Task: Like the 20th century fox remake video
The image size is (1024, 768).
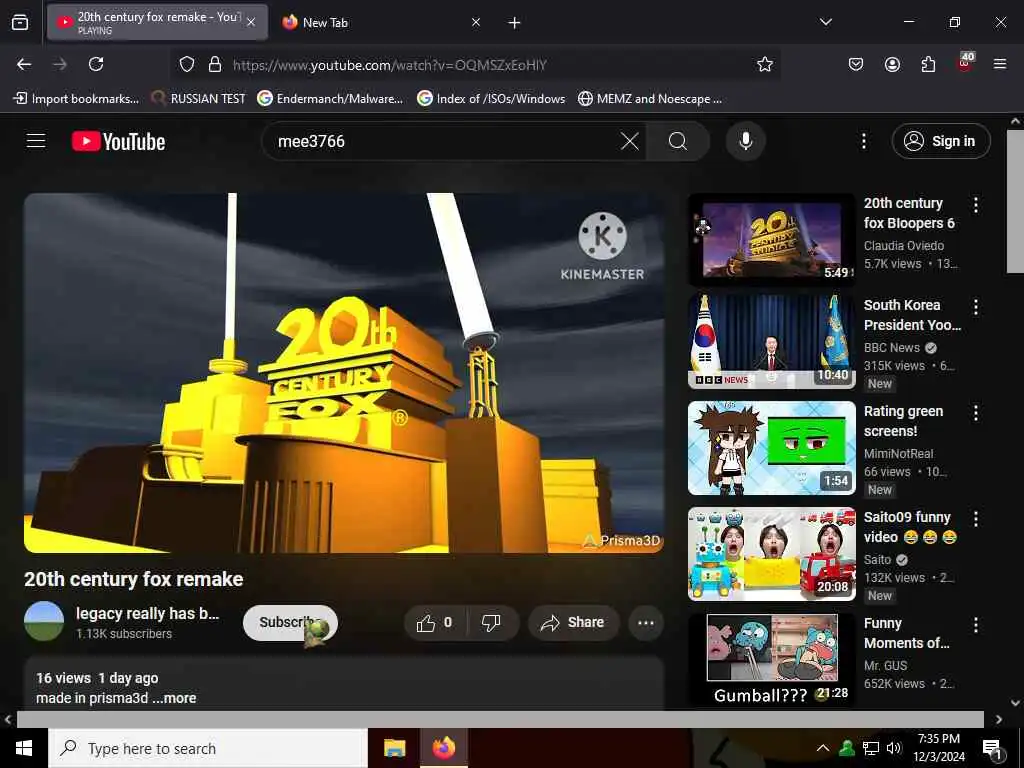Action: click(436, 622)
